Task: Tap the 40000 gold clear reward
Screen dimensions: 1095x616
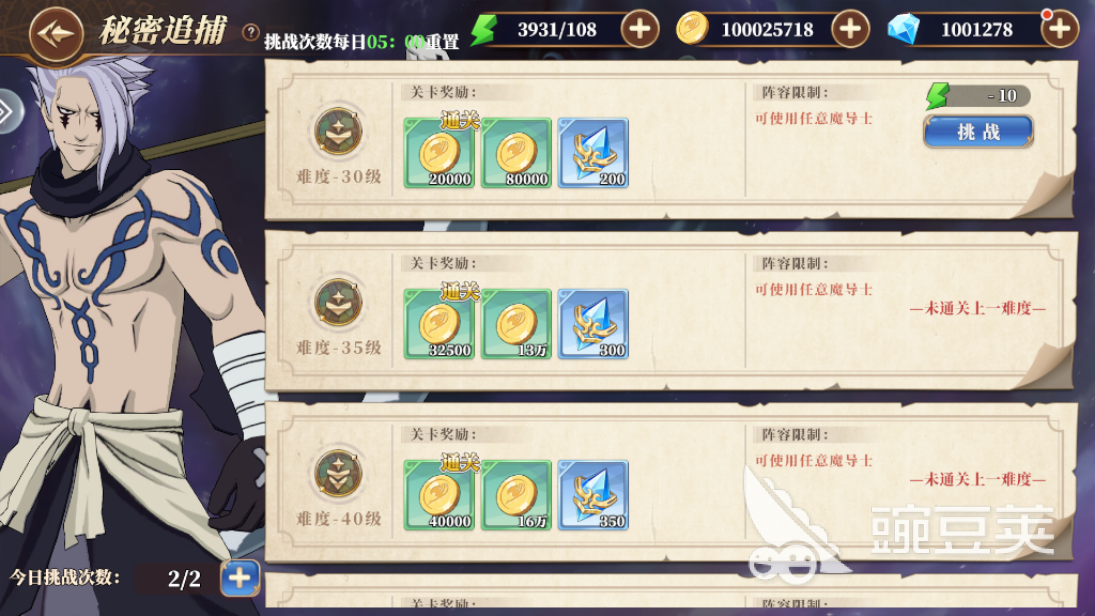Action: [x=439, y=495]
